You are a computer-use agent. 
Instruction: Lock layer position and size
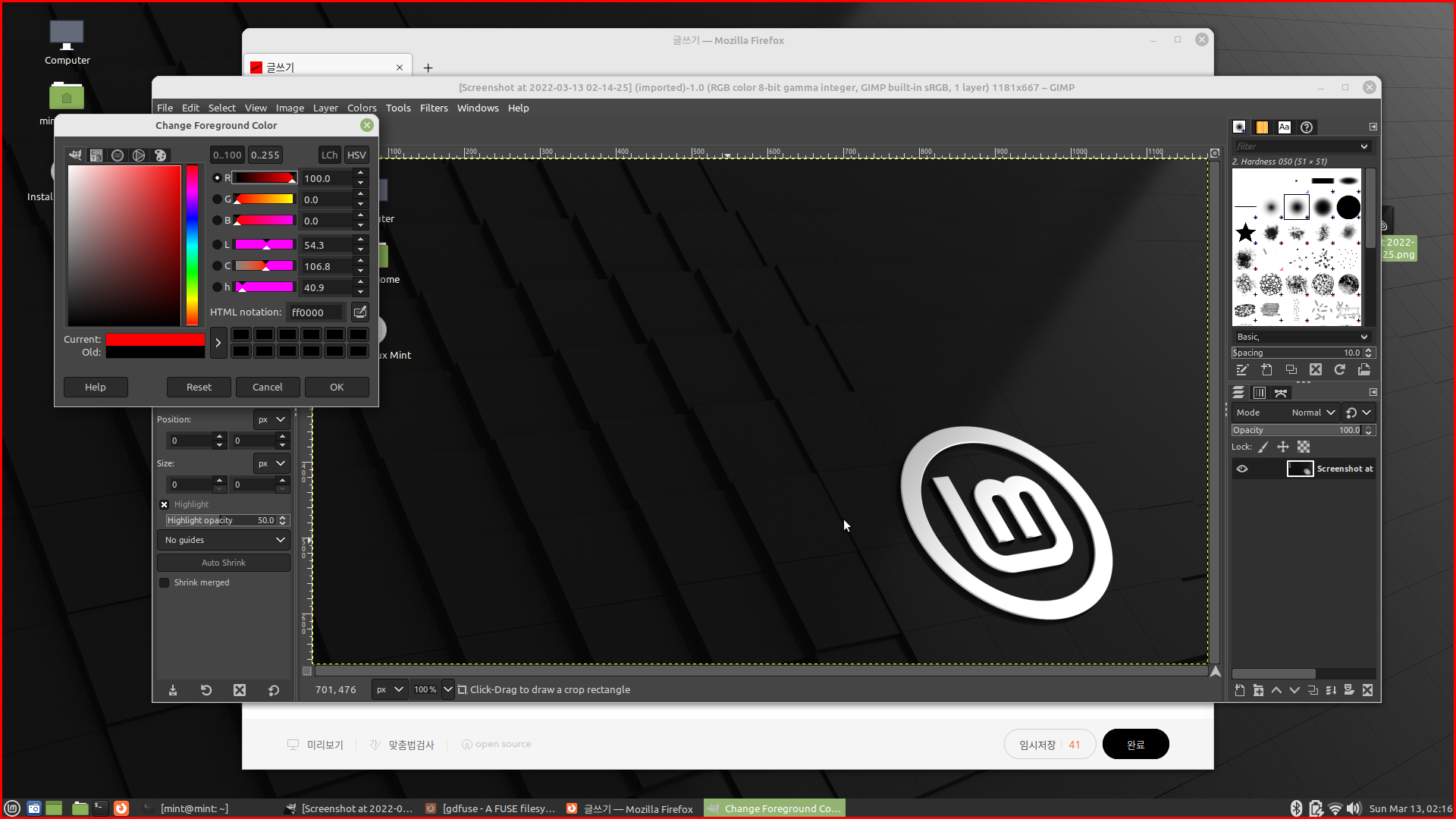coord(1283,447)
